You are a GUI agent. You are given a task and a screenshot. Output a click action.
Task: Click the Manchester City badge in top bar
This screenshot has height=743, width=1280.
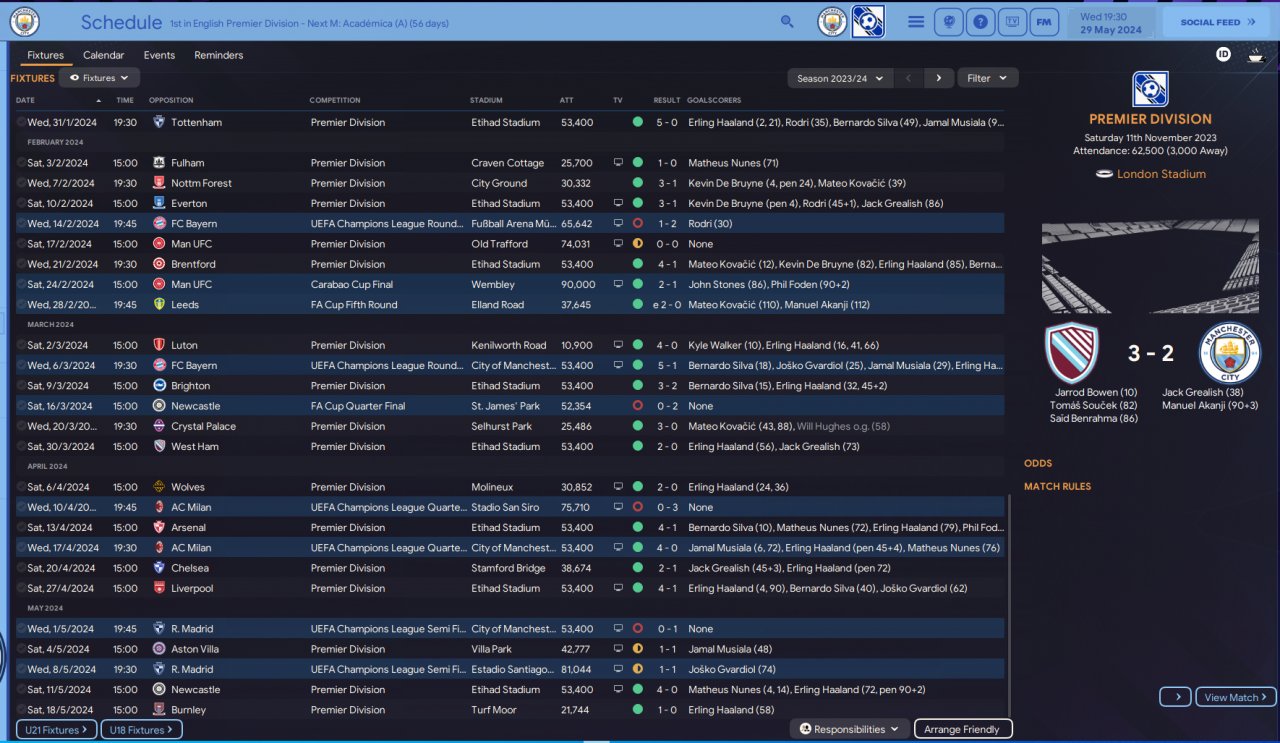pyautogui.click(x=832, y=22)
